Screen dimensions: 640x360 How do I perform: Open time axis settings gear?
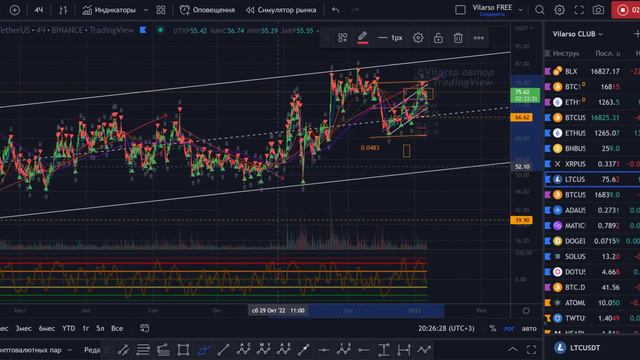[x=526, y=311]
